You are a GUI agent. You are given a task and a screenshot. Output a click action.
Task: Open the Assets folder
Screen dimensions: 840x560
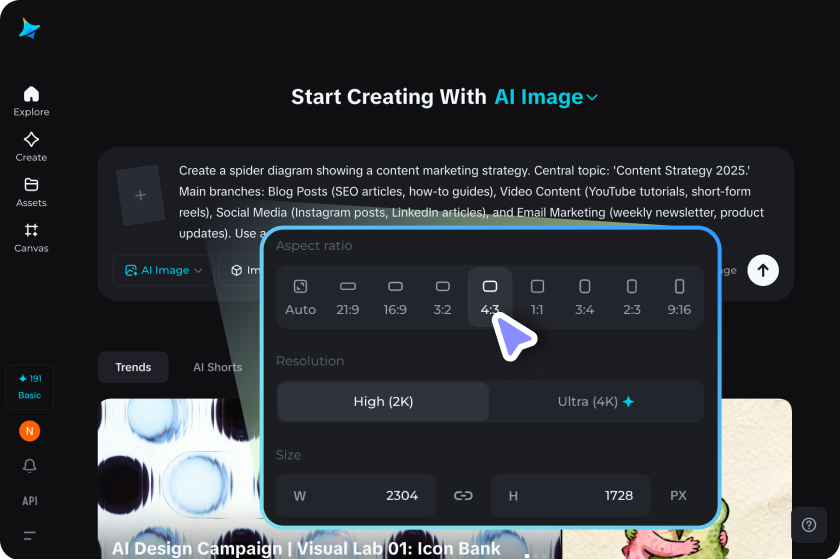[31, 192]
